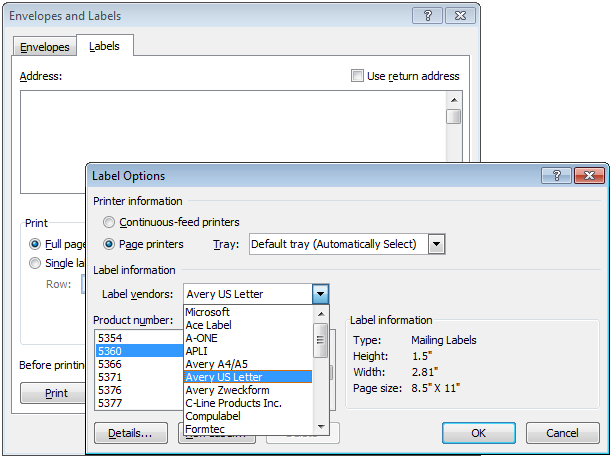Click Help in the Envelopes and Labels title bar
This screenshot has height=459, width=612.
[x=427, y=16]
